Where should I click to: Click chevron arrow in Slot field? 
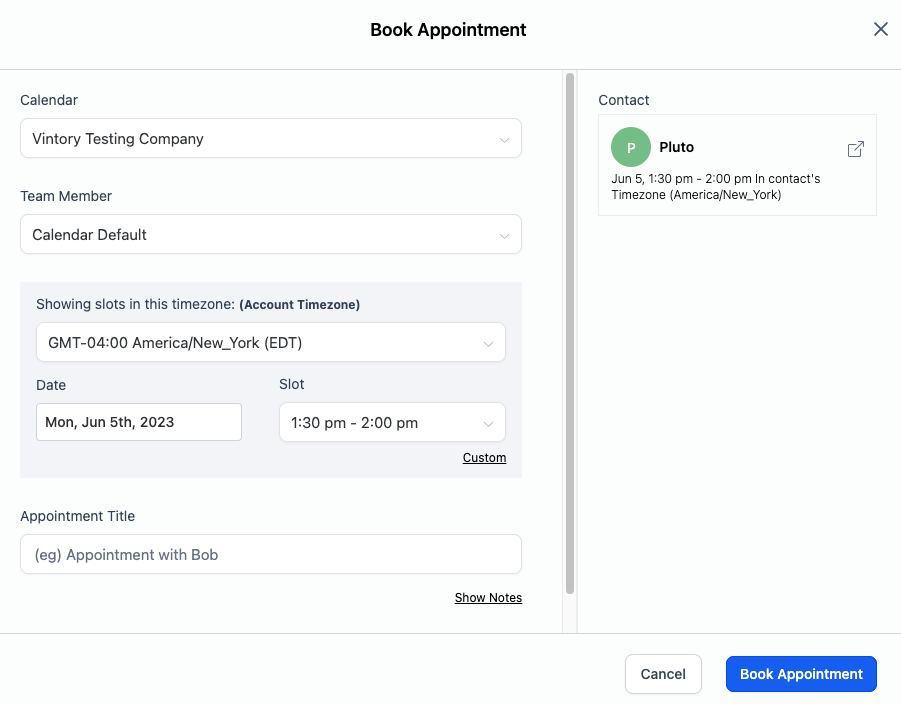pyautogui.click(x=488, y=424)
